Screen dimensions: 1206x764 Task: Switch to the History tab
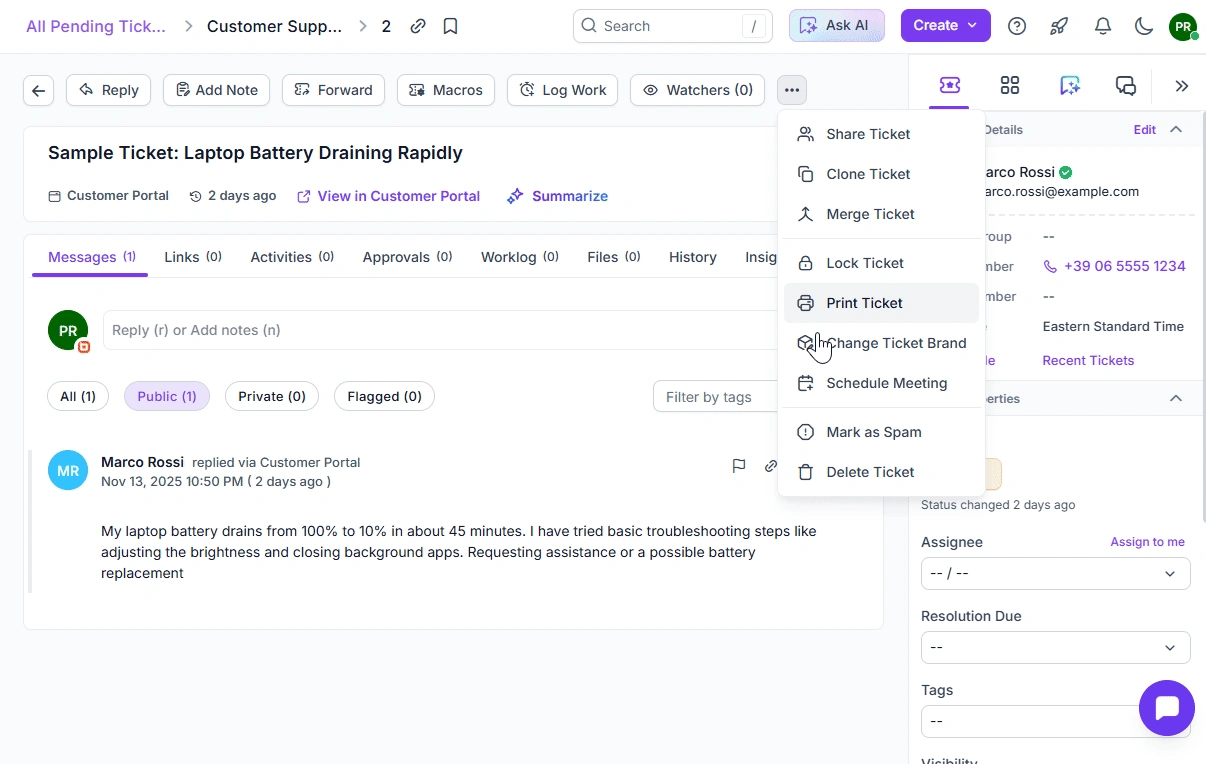[692, 257]
